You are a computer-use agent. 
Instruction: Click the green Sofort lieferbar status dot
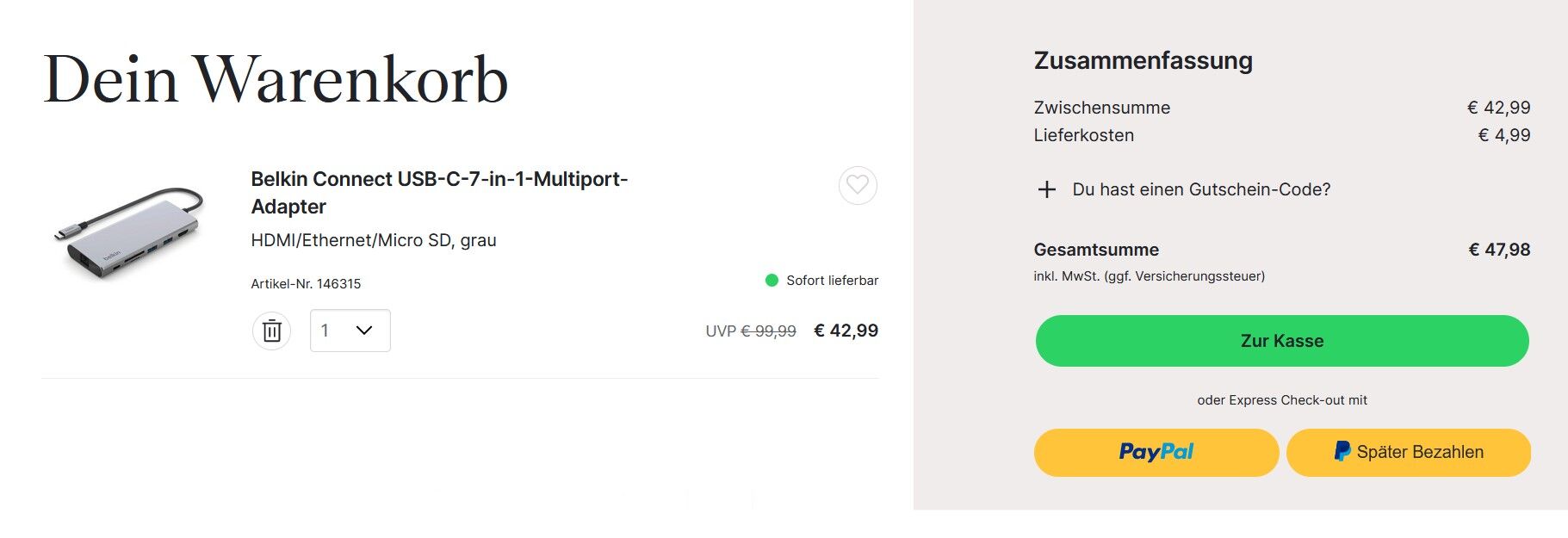[772, 281]
